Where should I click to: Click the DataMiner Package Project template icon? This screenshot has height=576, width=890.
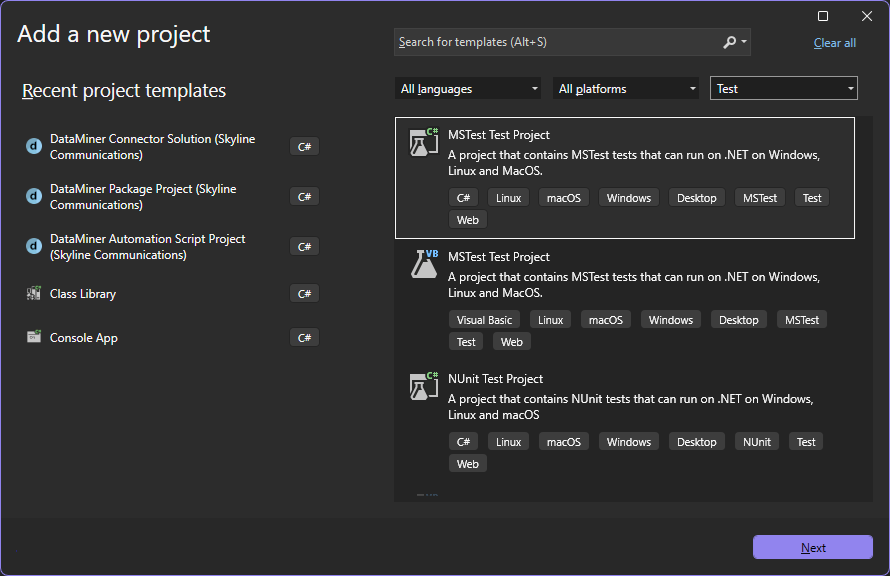[34, 196]
